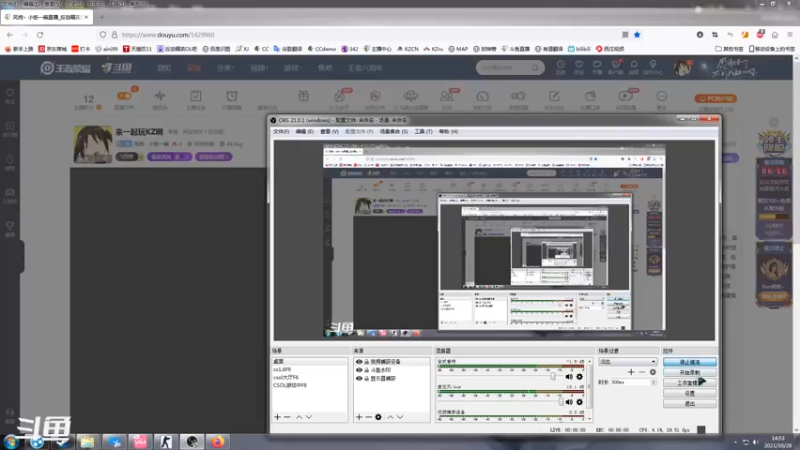Viewport: 800px width, 450px height.
Task: Adjust the 300ms duration stepper
Action: (x=654, y=382)
